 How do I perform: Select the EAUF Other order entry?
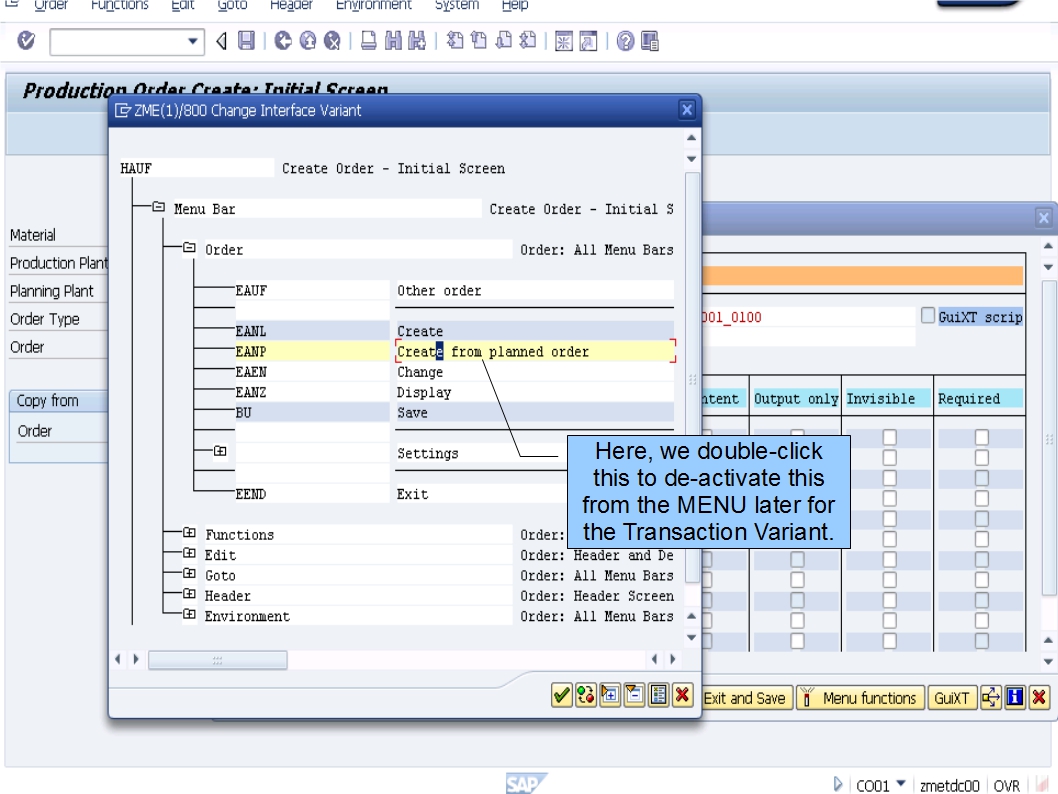(454, 290)
